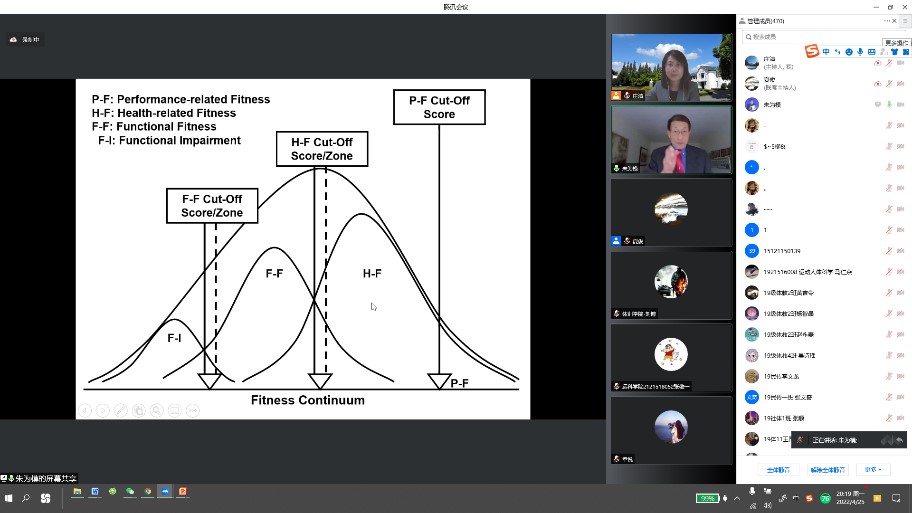Click the recording status indicator at top left
Image resolution: width=912 pixels, height=513 pixels.
[27, 39]
